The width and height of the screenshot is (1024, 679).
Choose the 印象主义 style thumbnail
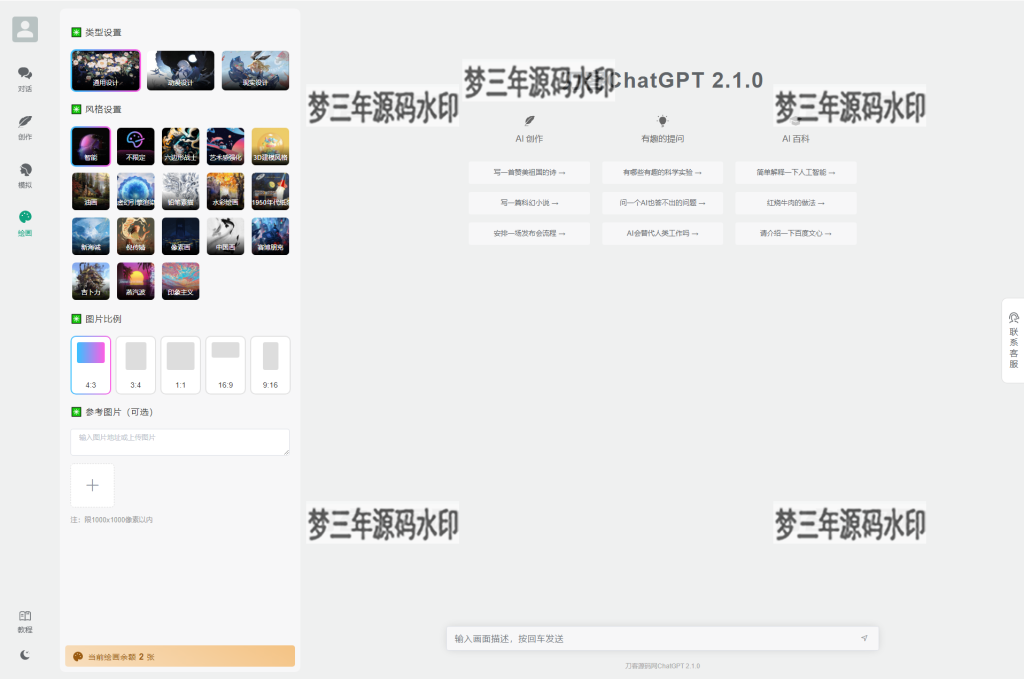(180, 281)
